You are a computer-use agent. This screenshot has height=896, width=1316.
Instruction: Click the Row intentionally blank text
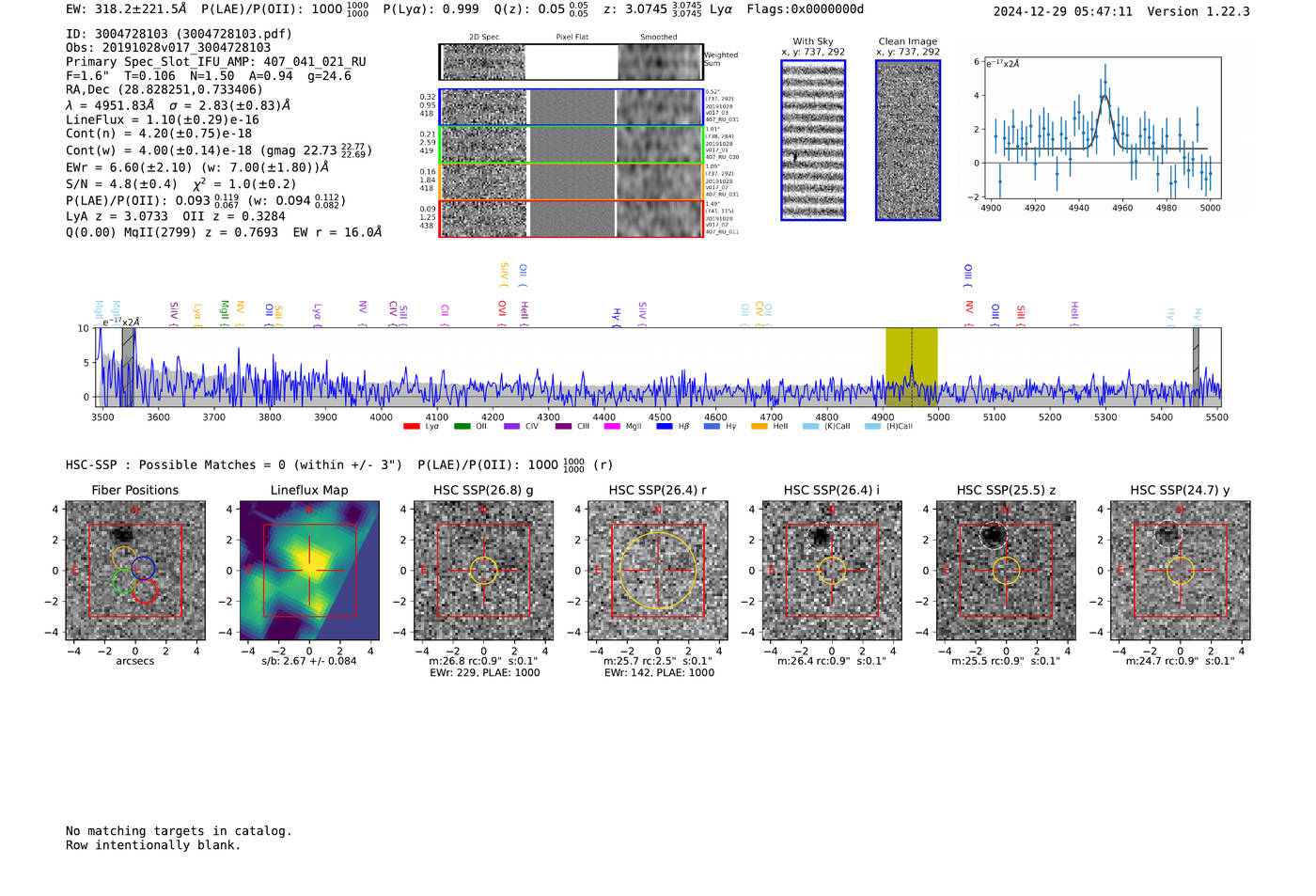coord(153,845)
